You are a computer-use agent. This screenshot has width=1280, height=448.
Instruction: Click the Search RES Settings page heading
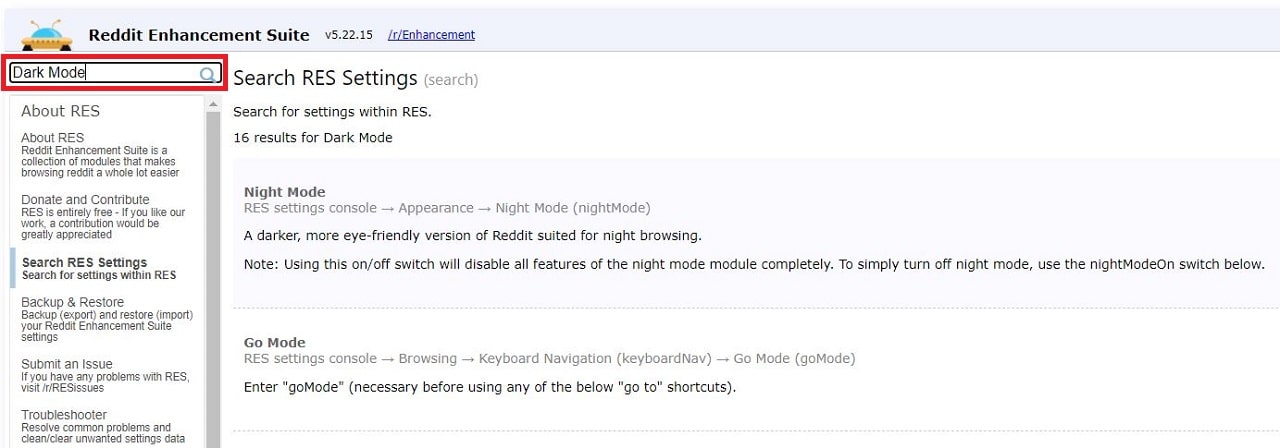pos(325,78)
